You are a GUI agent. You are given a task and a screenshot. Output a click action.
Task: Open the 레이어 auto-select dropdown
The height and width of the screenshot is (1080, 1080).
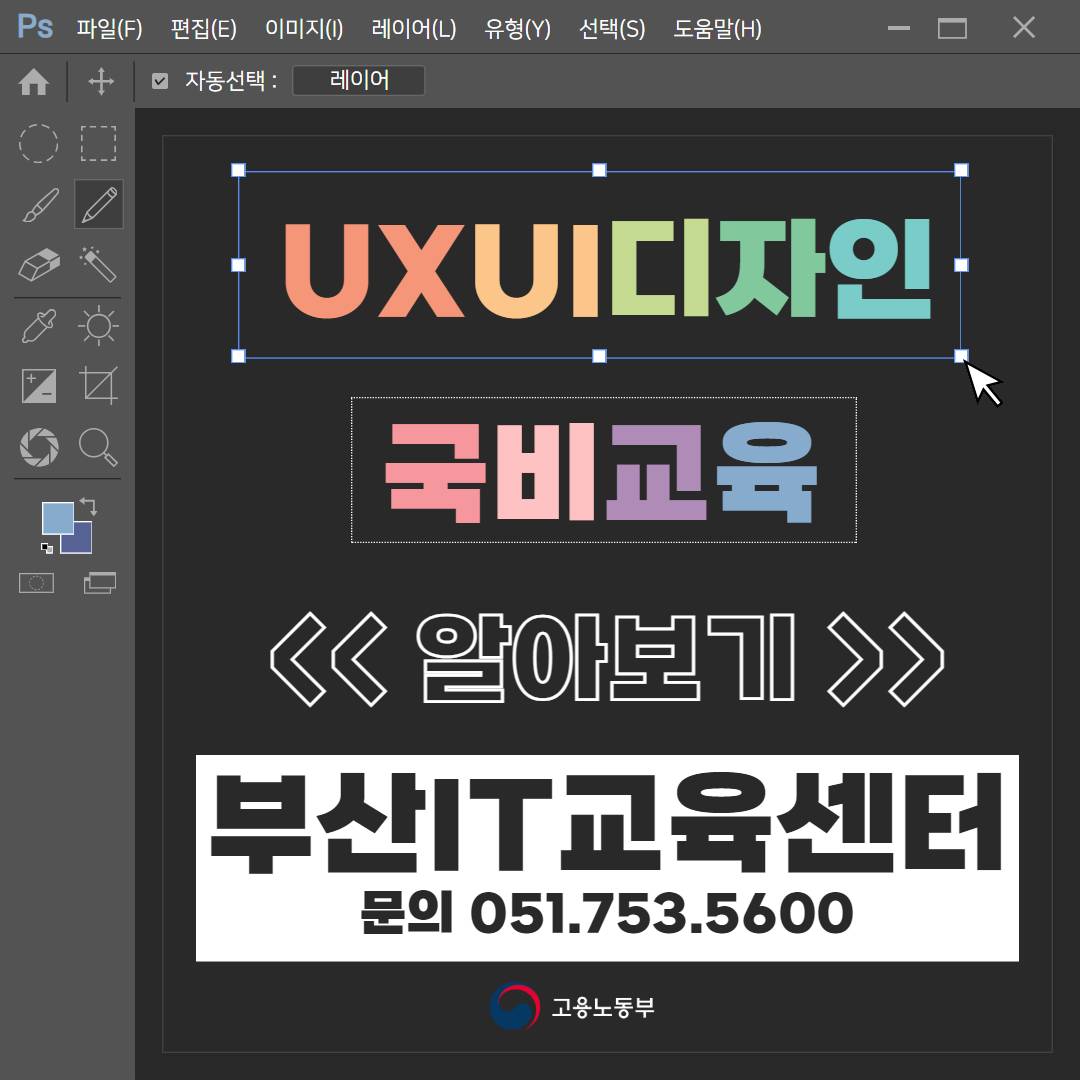(358, 81)
